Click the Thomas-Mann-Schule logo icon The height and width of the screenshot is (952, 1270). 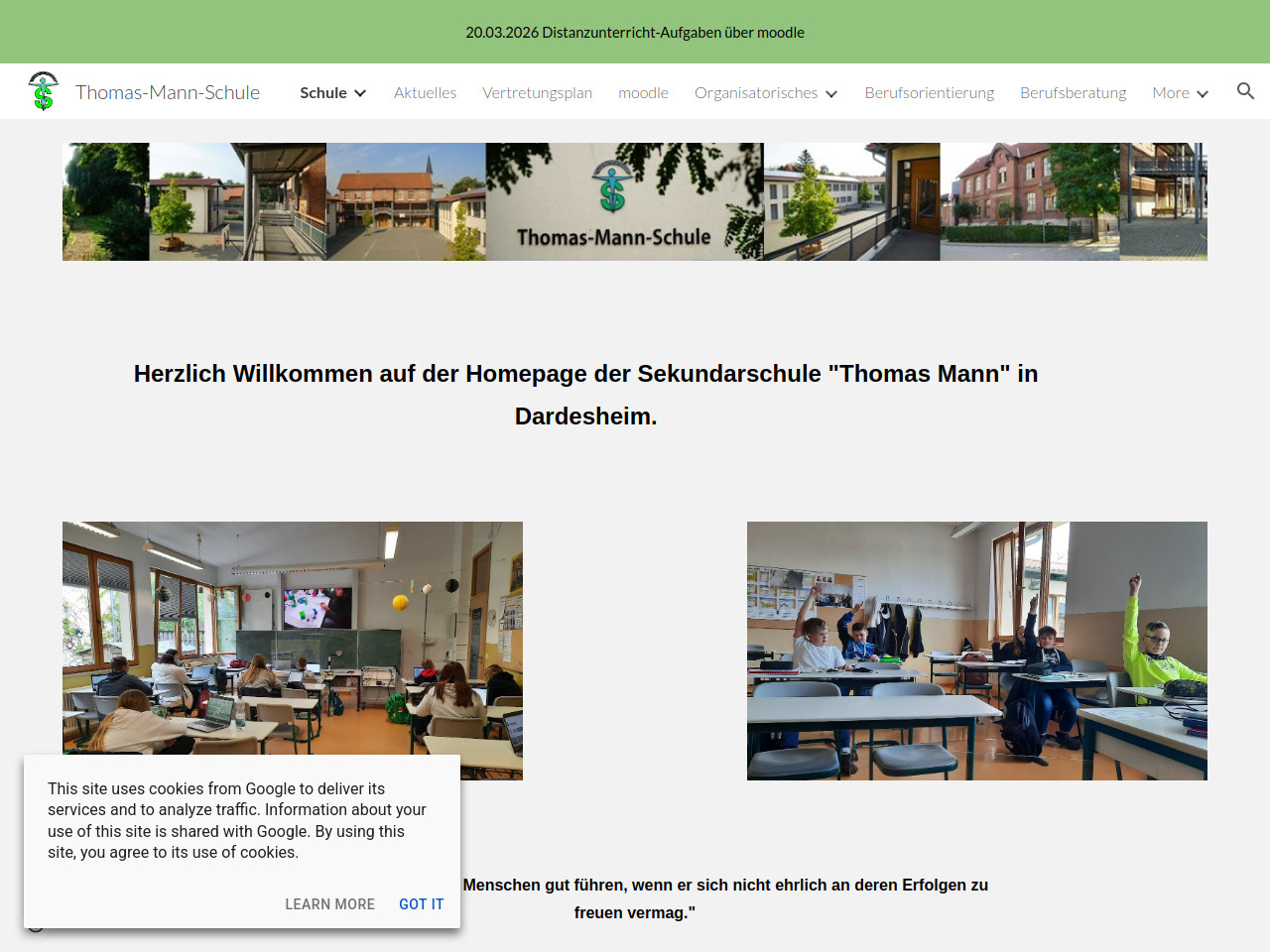43,91
